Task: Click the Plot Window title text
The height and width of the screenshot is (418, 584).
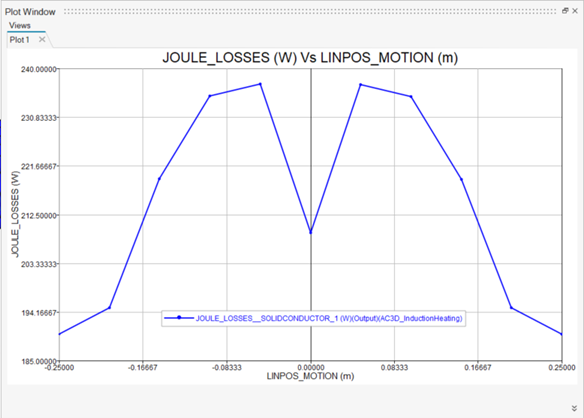Action: click(x=30, y=12)
